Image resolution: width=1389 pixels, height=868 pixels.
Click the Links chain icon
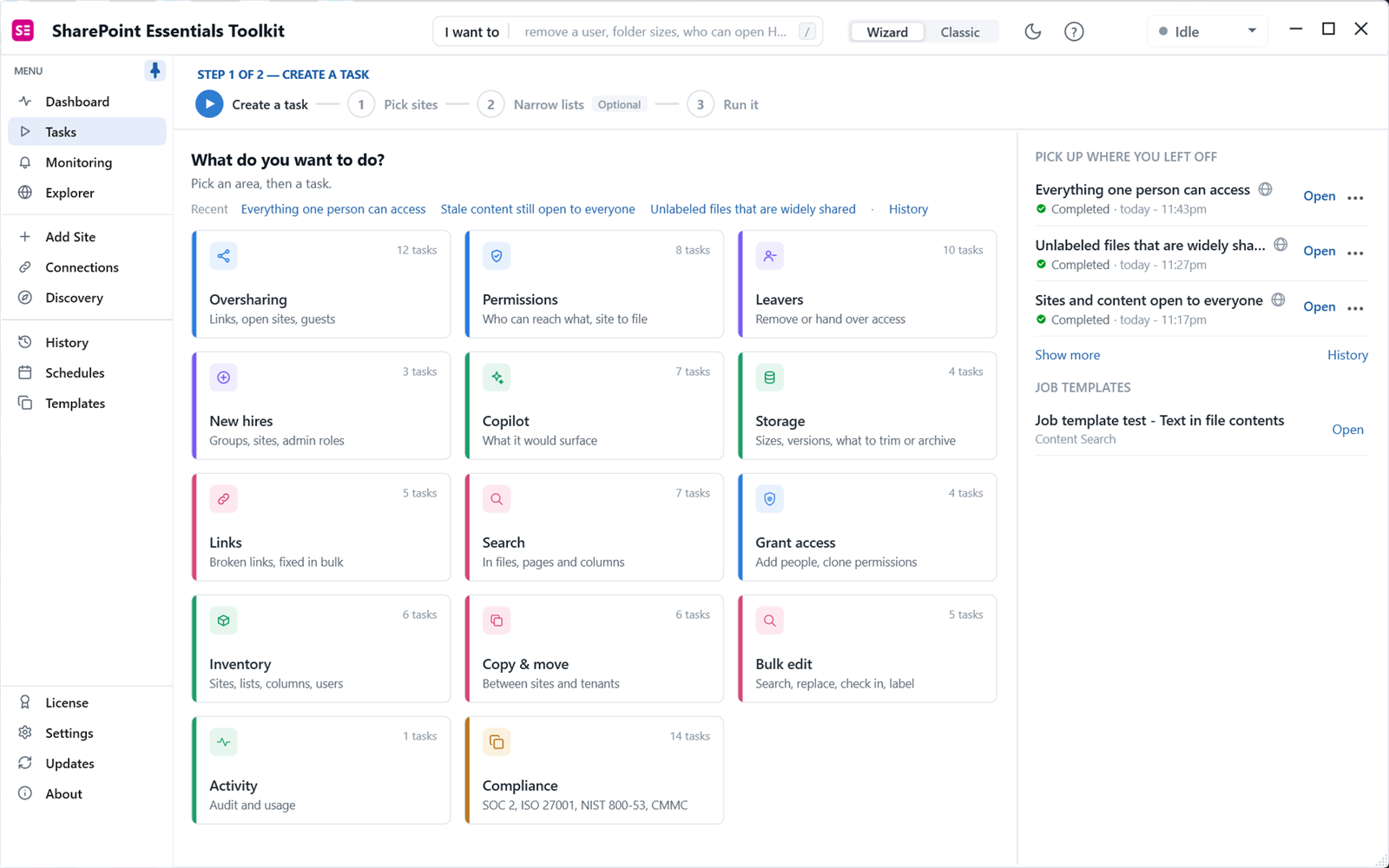pos(223,499)
